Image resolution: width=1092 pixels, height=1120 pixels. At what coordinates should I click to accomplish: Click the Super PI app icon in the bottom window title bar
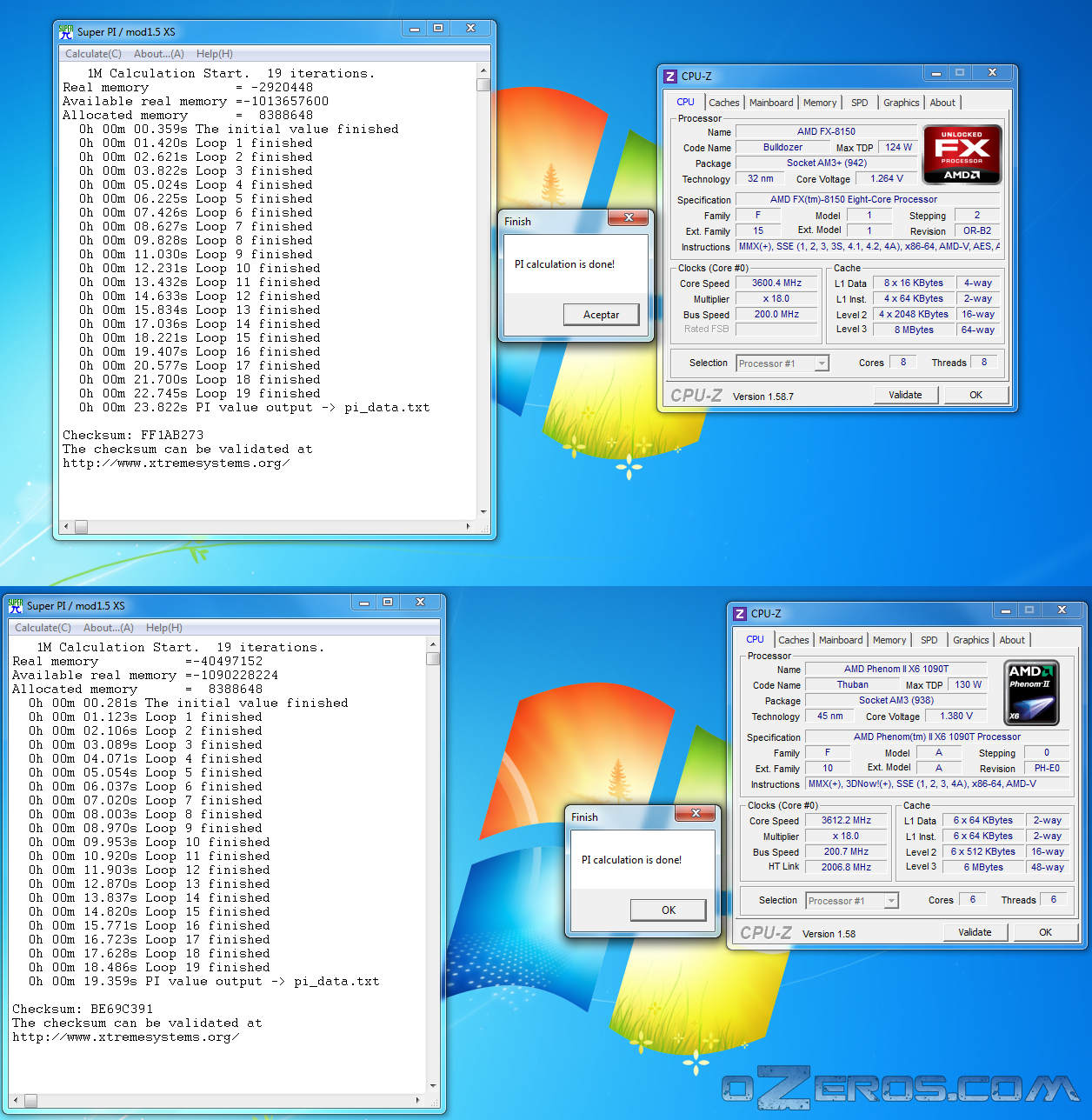pos(15,605)
